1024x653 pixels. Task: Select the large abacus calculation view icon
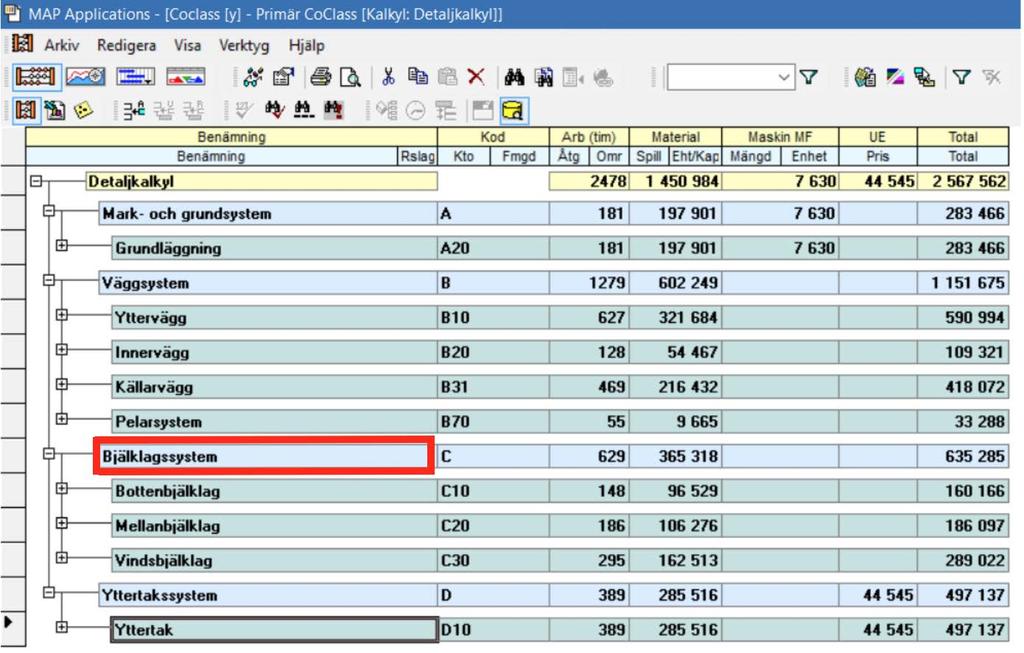point(36,77)
